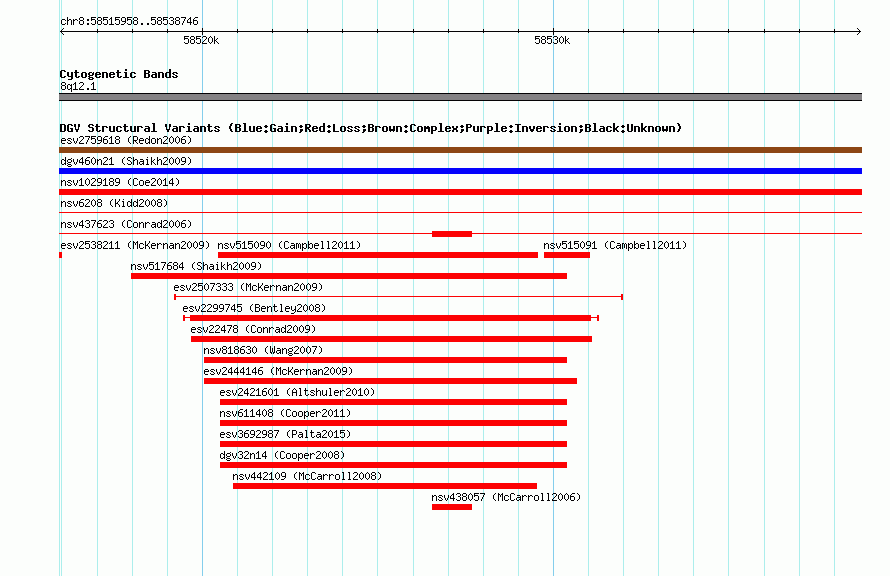
Task: Click the nsv437623 (Conrad2006) label
Action: 126,224
